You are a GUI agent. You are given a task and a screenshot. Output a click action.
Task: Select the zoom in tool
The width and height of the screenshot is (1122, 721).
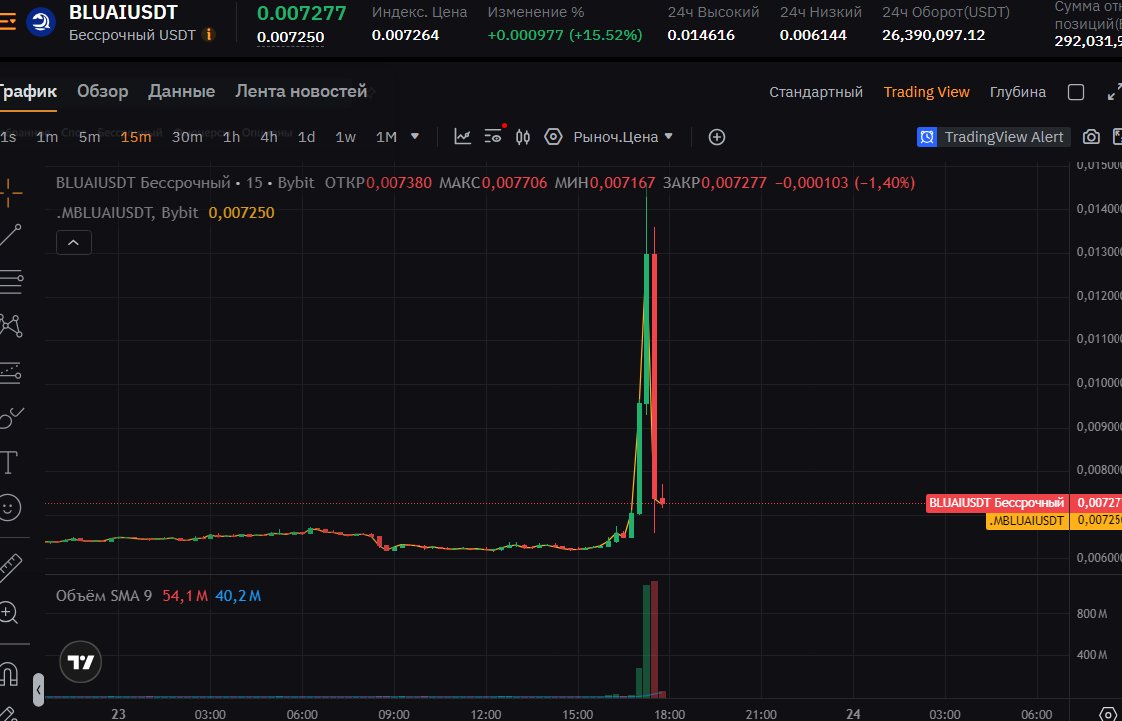[8, 613]
